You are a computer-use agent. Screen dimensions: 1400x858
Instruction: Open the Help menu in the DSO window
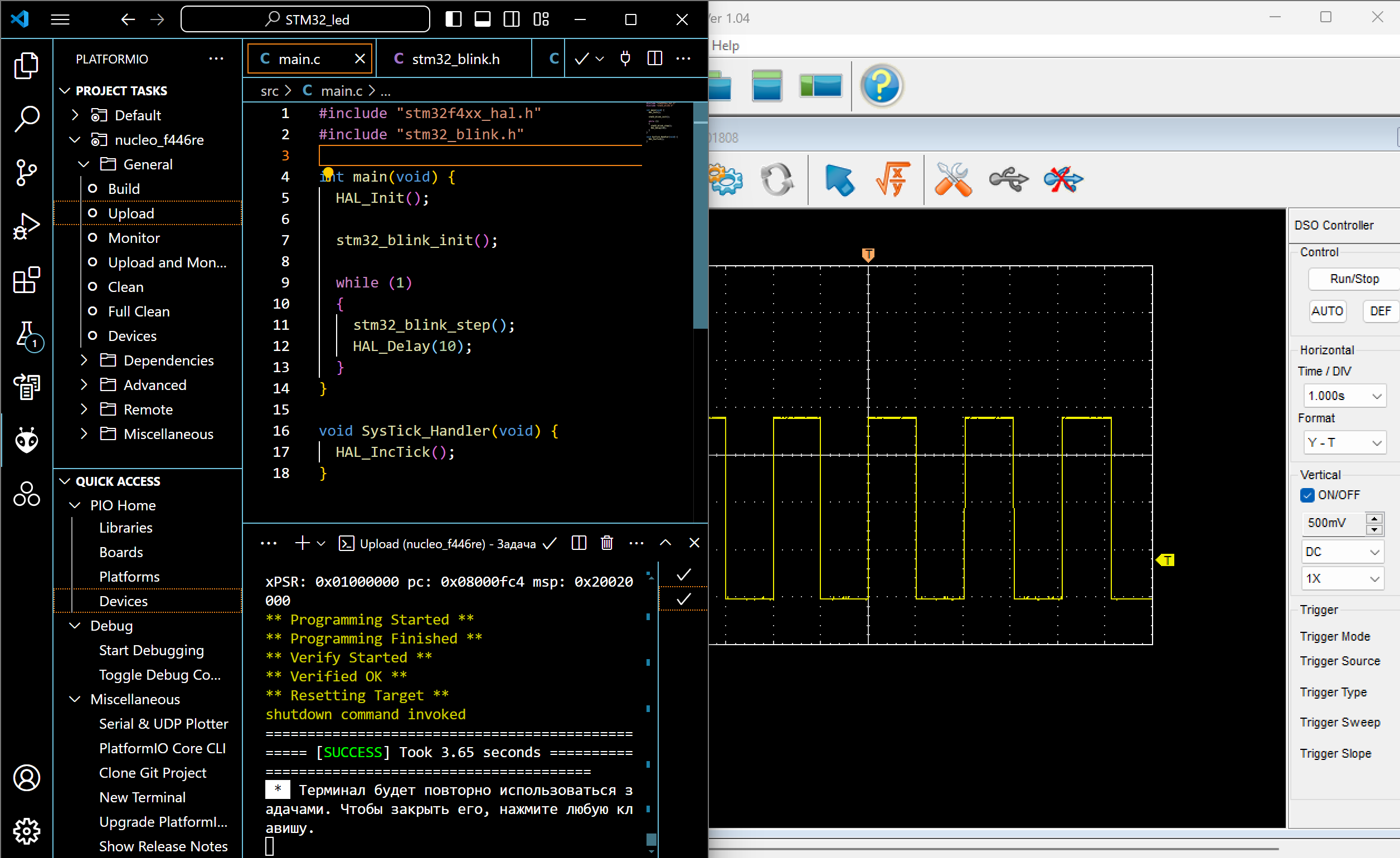pyautogui.click(x=726, y=46)
